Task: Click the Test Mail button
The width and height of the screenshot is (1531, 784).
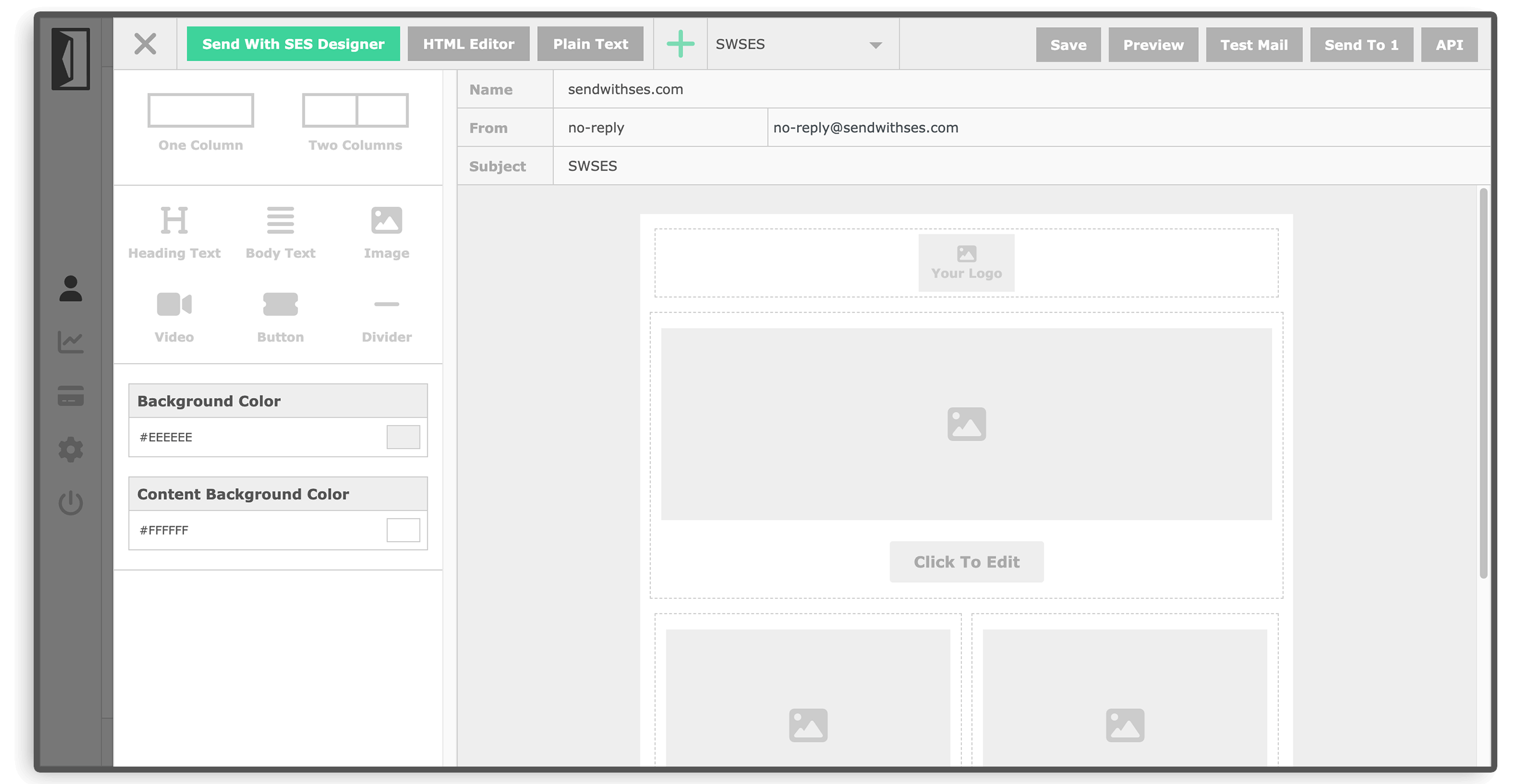Action: [1254, 44]
